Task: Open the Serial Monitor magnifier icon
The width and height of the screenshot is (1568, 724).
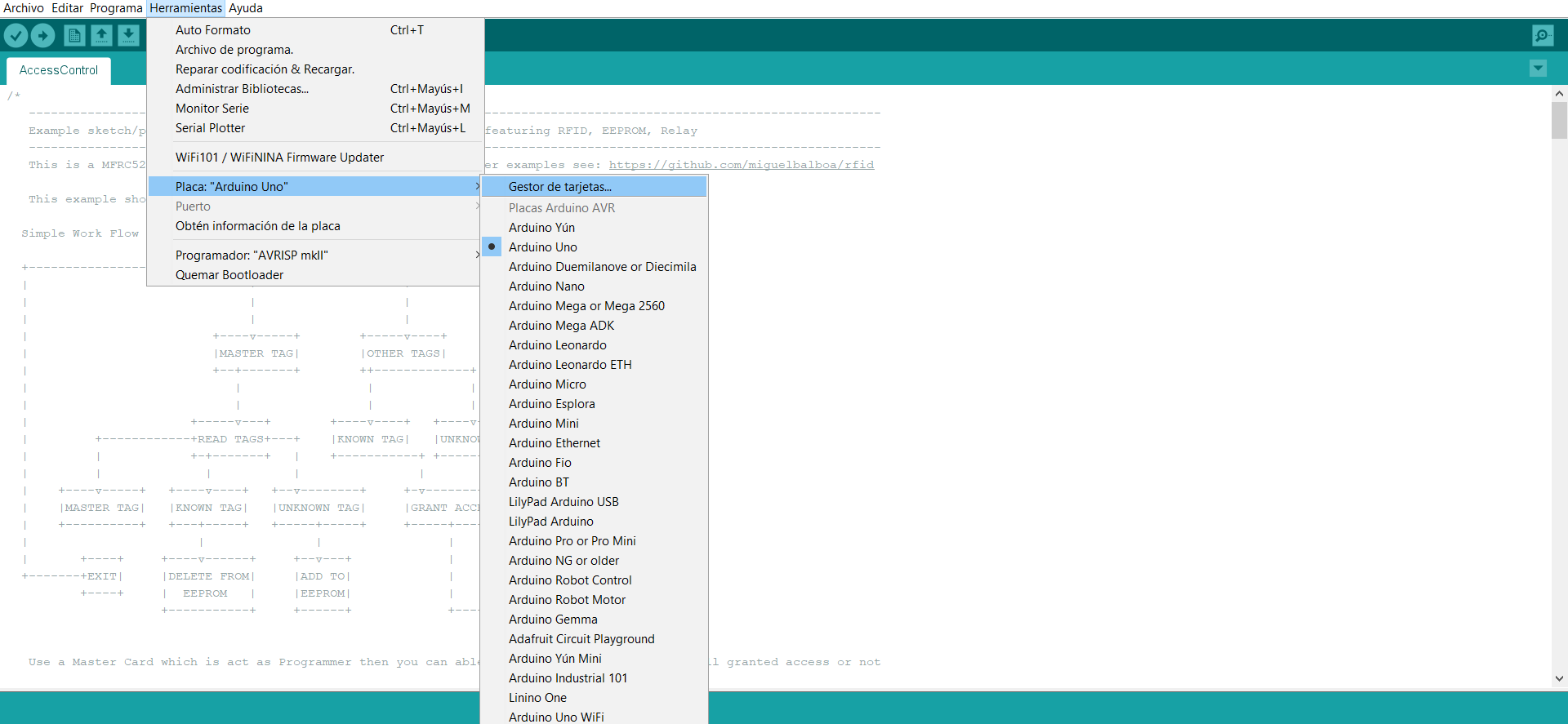Action: click(1543, 35)
